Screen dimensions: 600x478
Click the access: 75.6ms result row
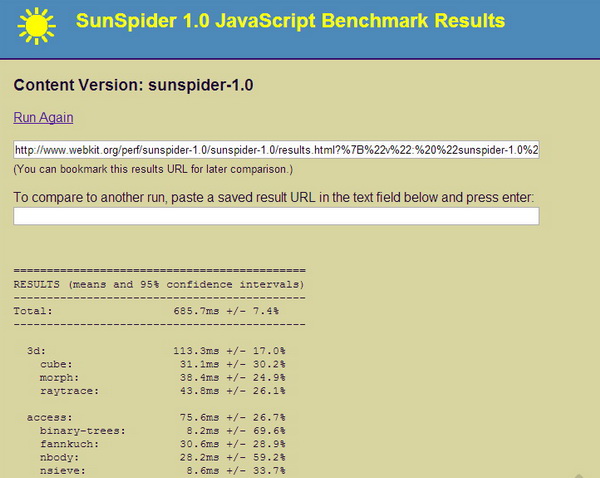click(156, 417)
